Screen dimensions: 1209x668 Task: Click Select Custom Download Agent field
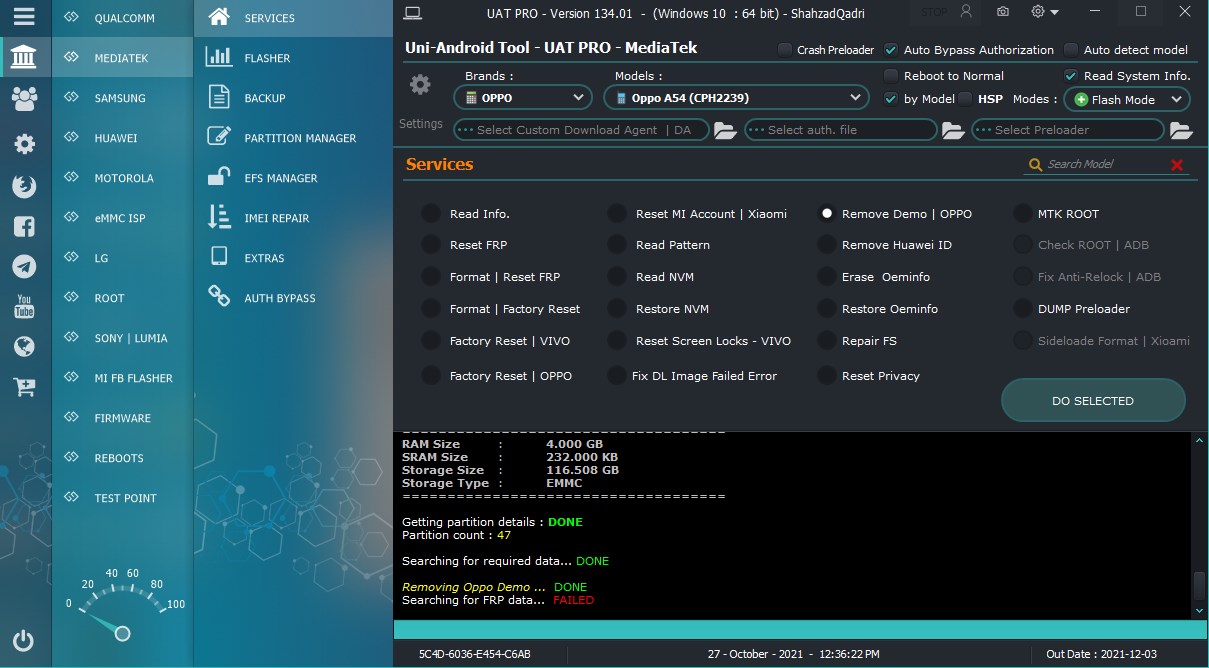point(581,130)
